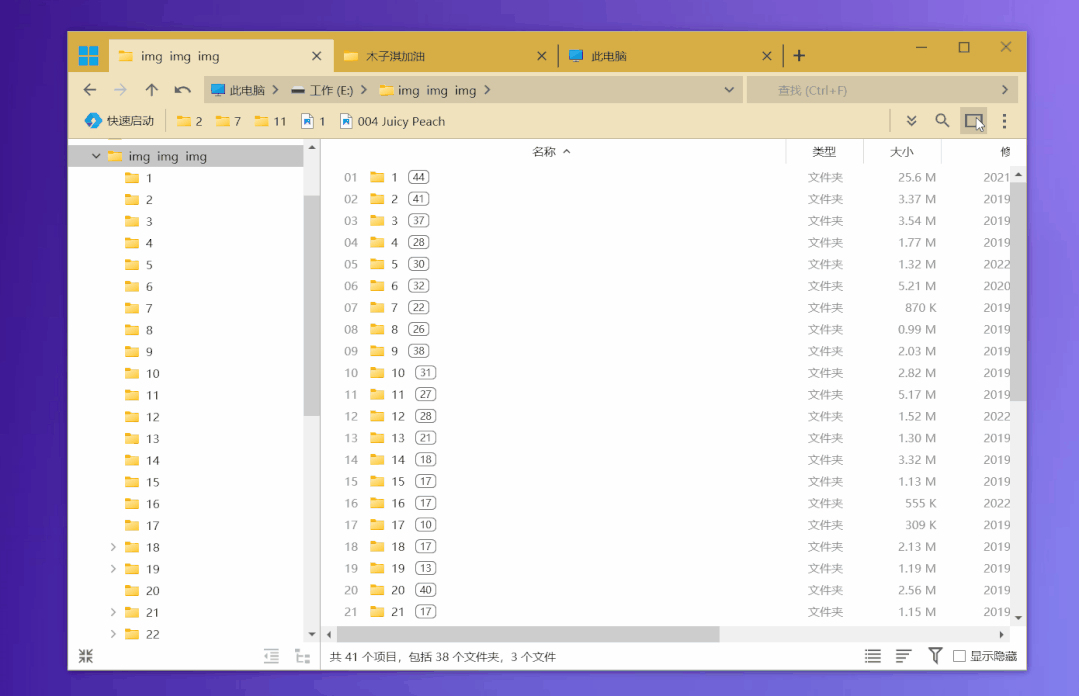The height and width of the screenshot is (696, 1079).
Task: Click the Windows logo start icon
Action: (89, 55)
